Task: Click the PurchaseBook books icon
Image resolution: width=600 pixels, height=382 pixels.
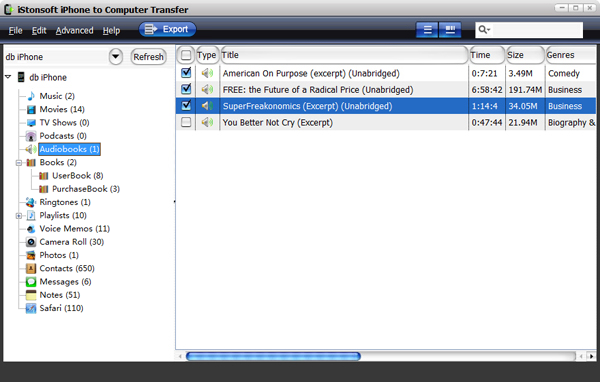Action: pyautogui.click(x=44, y=189)
